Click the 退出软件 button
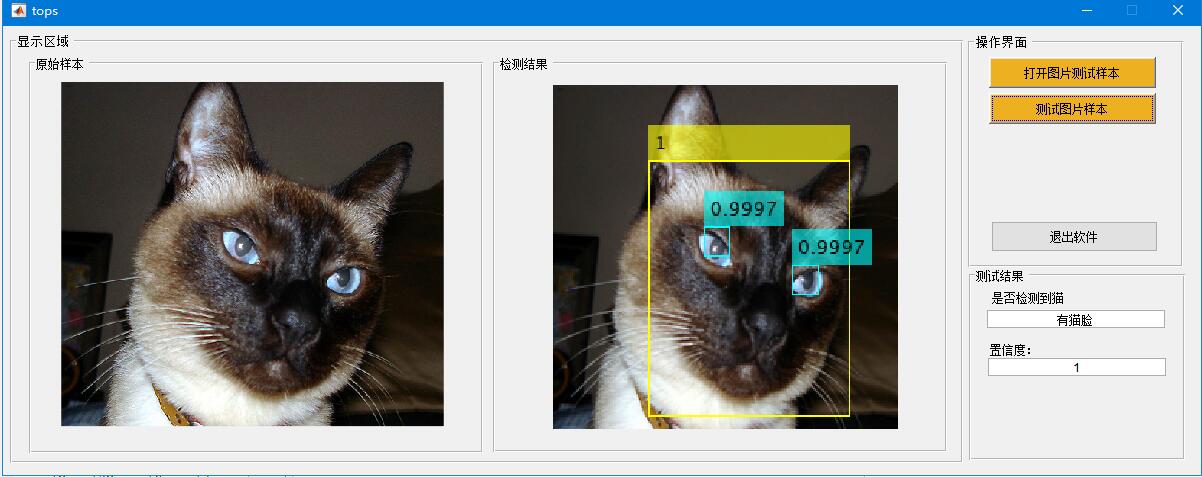1202x477 pixels. coord(1073,237)
